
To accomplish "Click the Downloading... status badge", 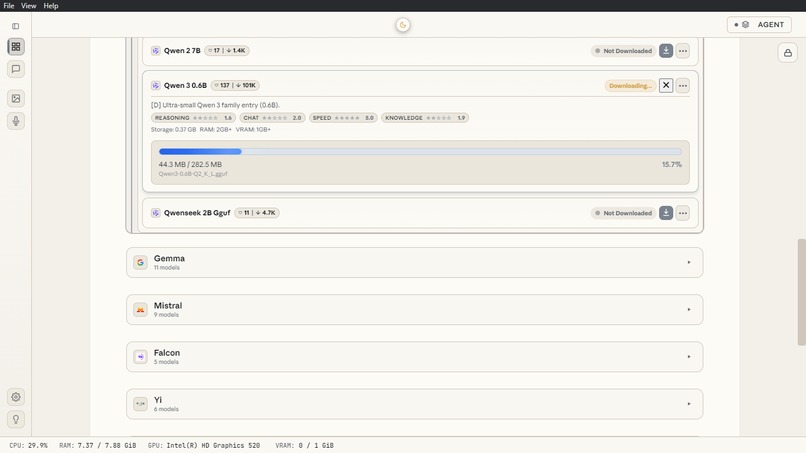I will [x=630, y=85].
